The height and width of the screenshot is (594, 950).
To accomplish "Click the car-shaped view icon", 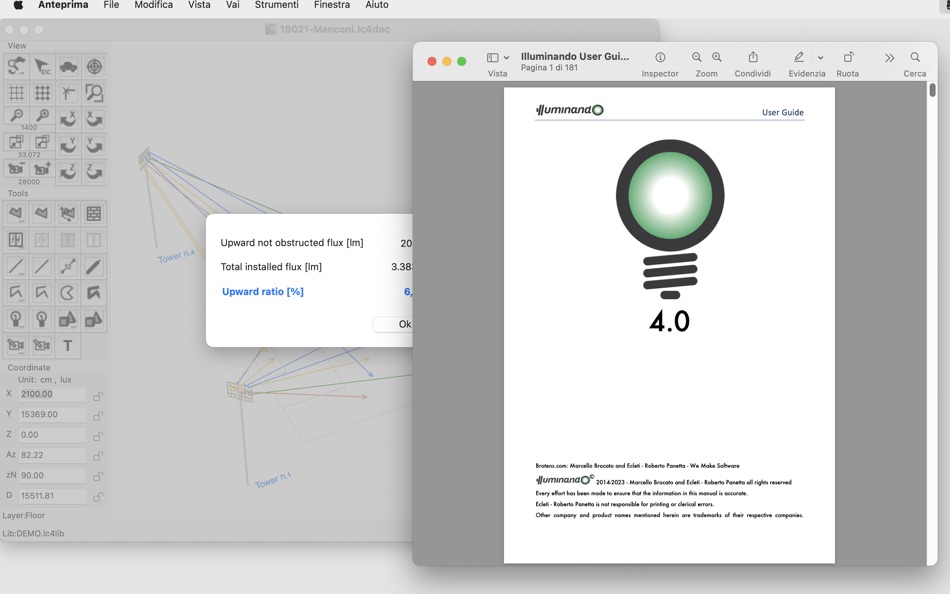I will (x=68, y=66).
